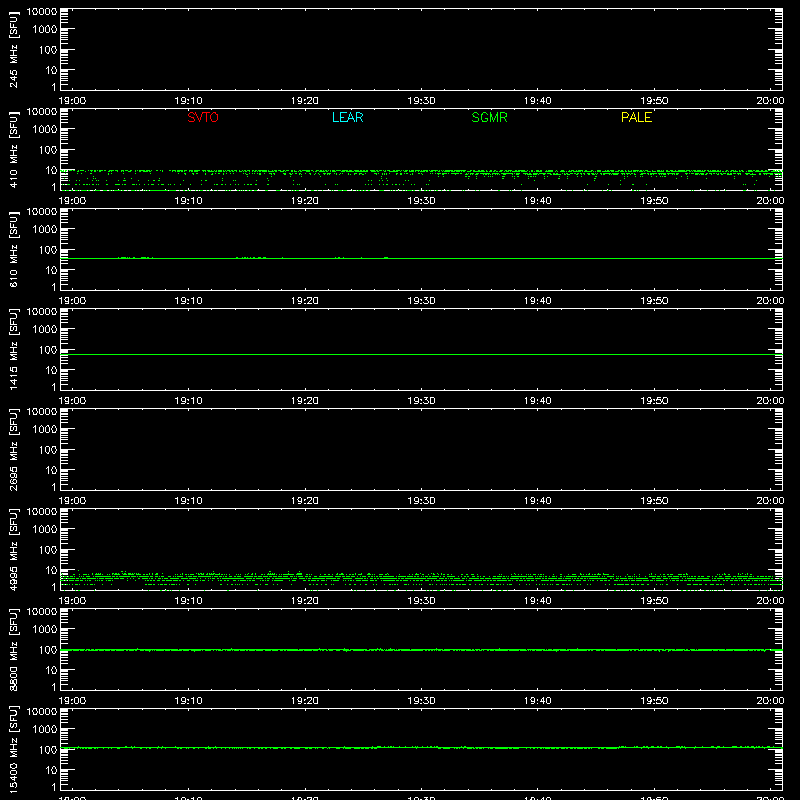Click the green trace in 1415 MHz panel
The width and height of the screenshot is (800, 800).
point(421,354)
